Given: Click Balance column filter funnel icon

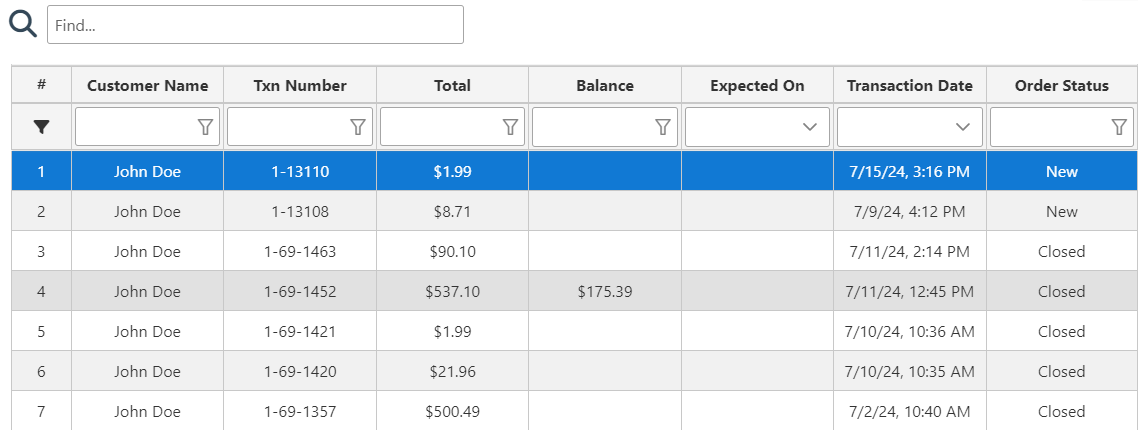Looking at the screenshot, I should [x=662, y=127].
